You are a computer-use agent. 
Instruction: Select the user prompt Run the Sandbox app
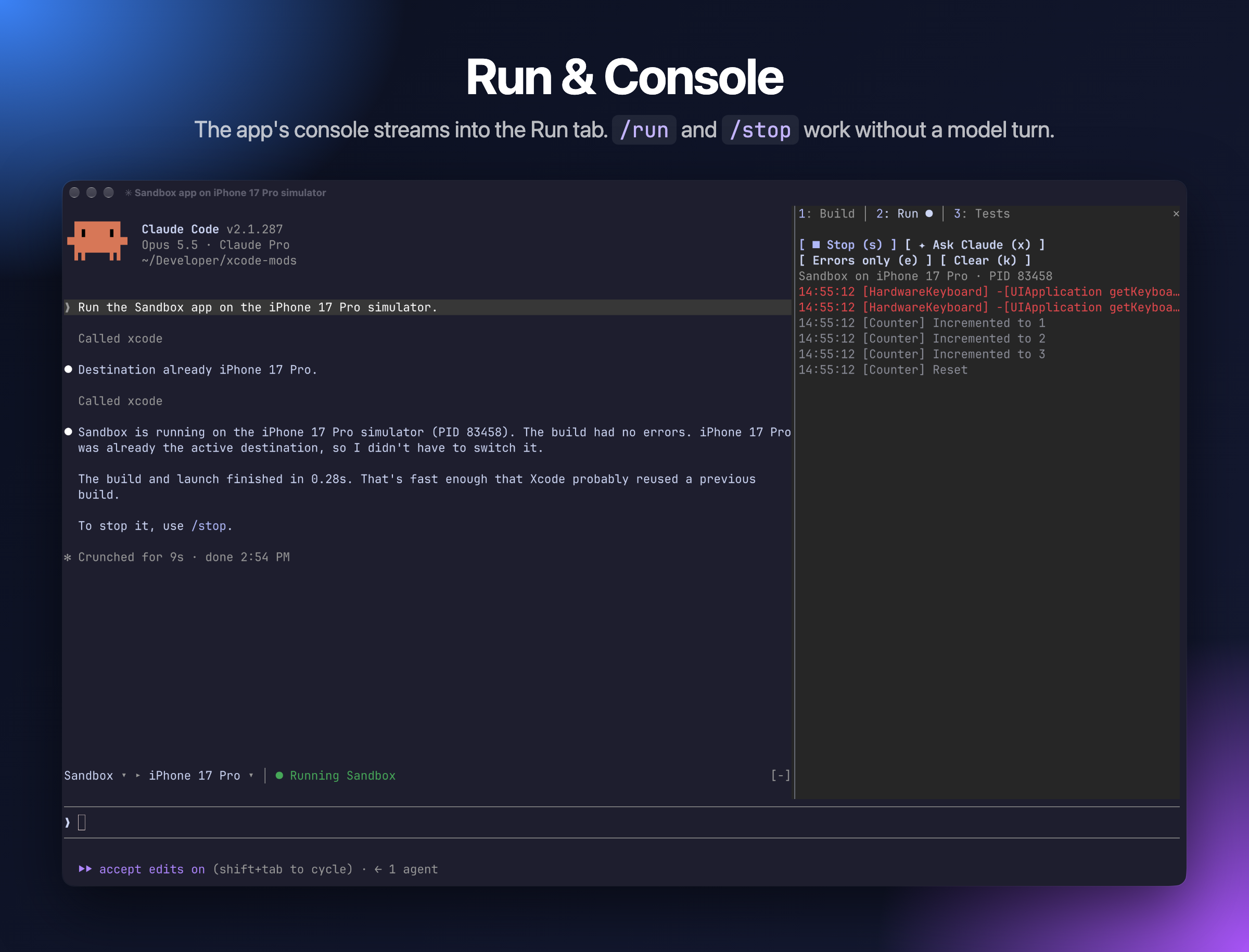428,307
